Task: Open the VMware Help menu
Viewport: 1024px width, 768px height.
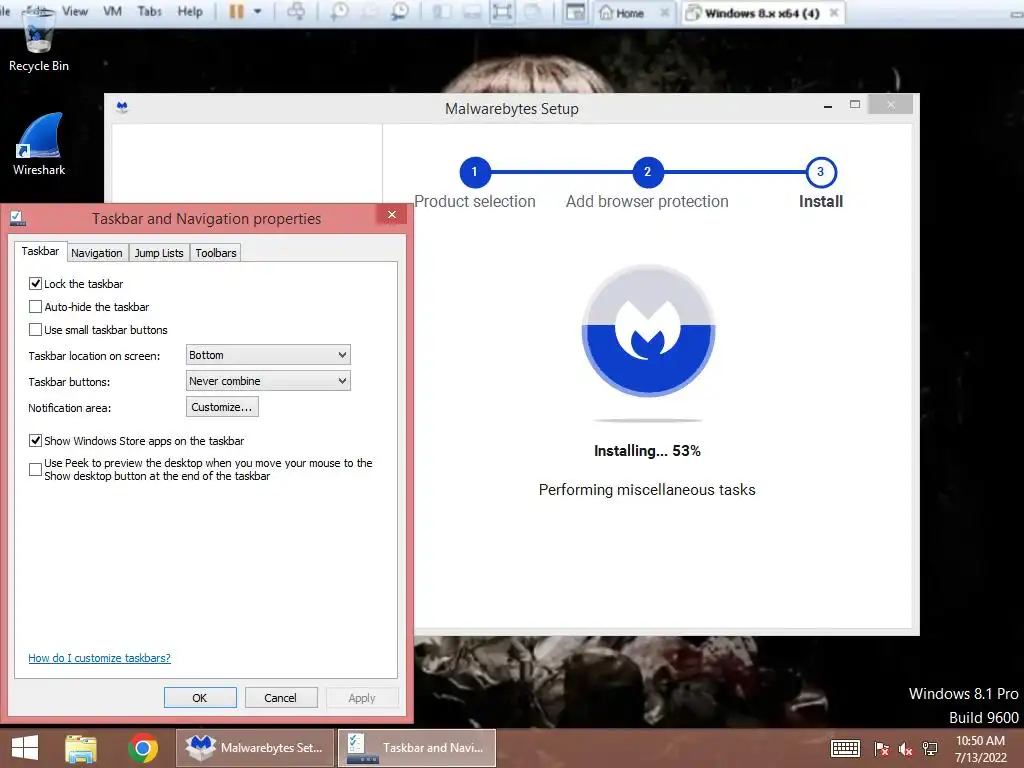Action: (x=190, y=11)
